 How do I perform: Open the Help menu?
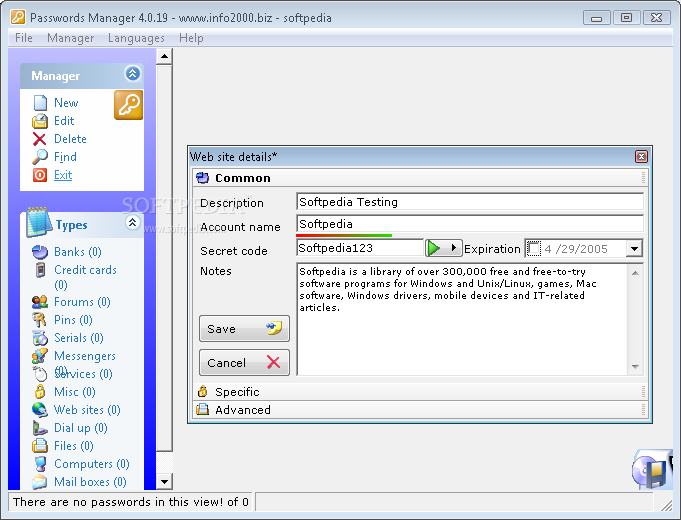point(191,38)
